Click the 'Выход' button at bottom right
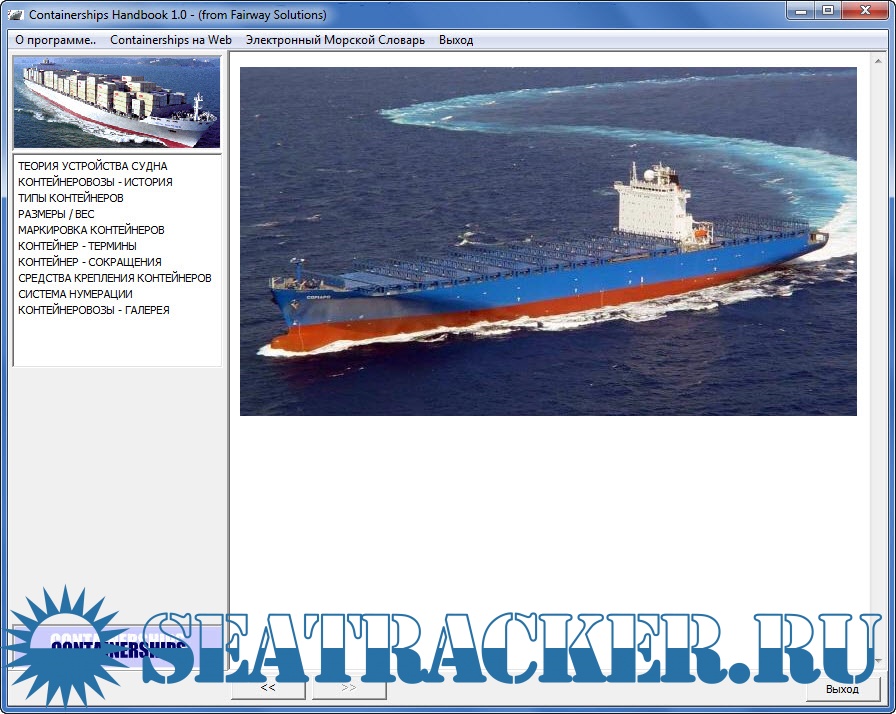The width and height of the screenshot is (896, 714). [842, 689]
